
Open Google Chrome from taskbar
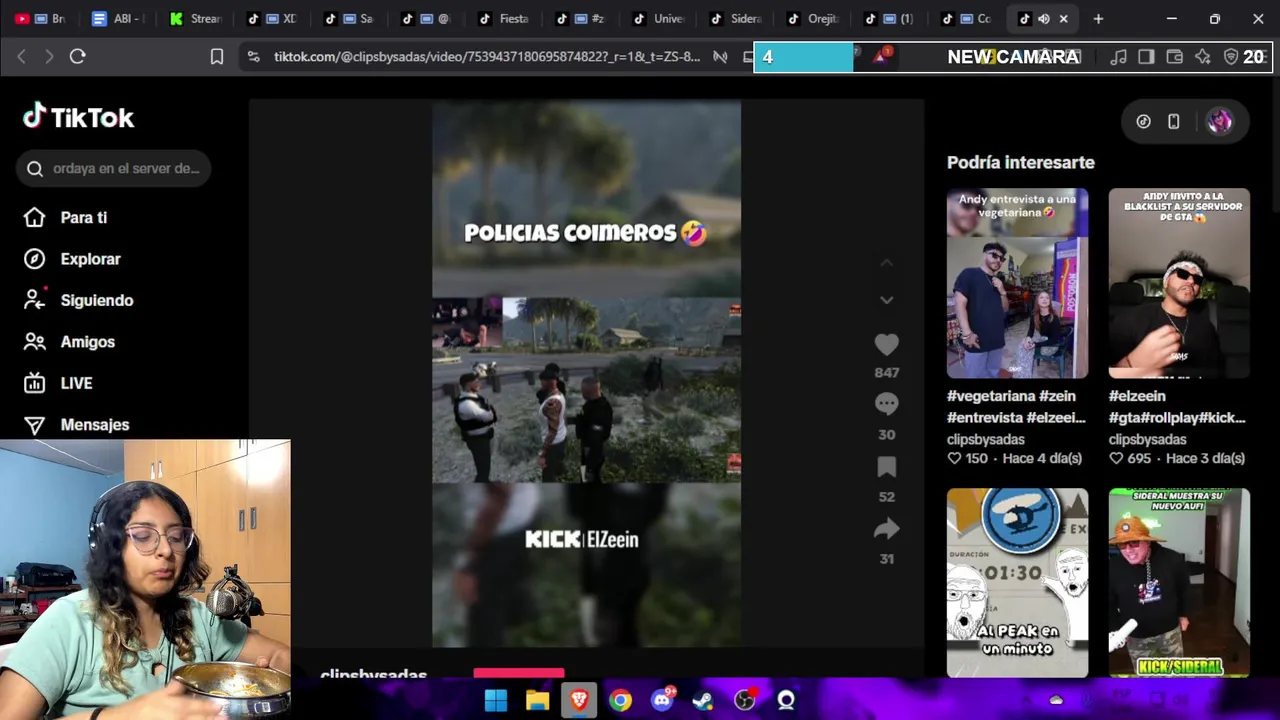[x=621, y=700]
